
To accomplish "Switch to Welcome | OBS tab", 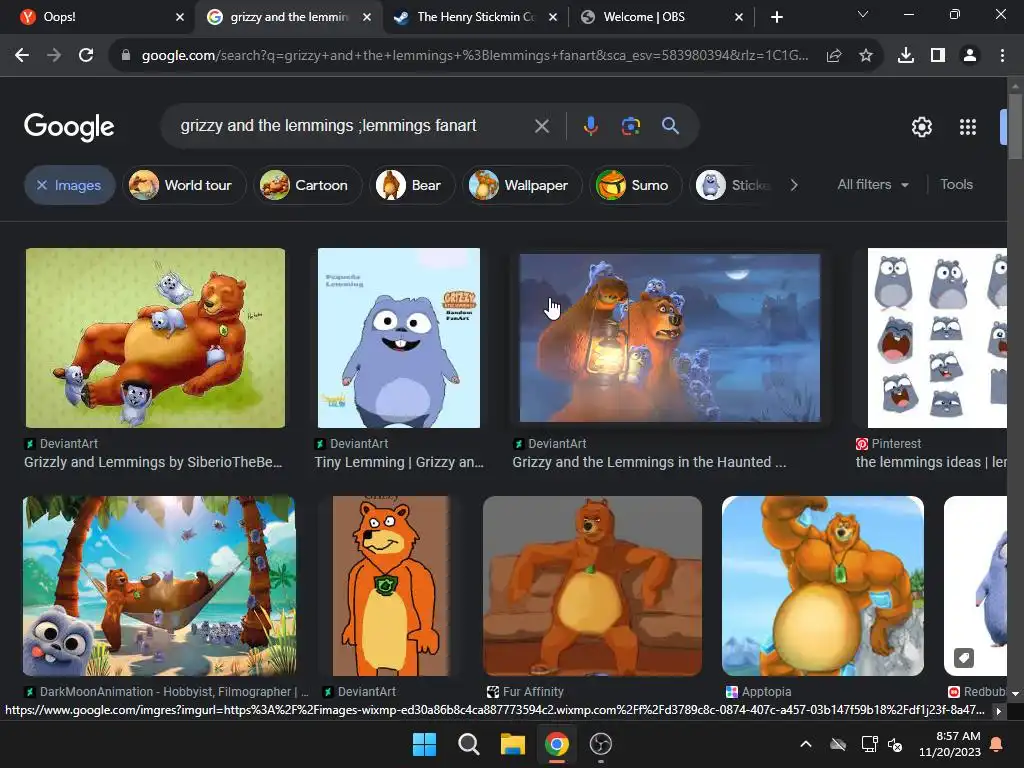I will click(x=661, y=17).
